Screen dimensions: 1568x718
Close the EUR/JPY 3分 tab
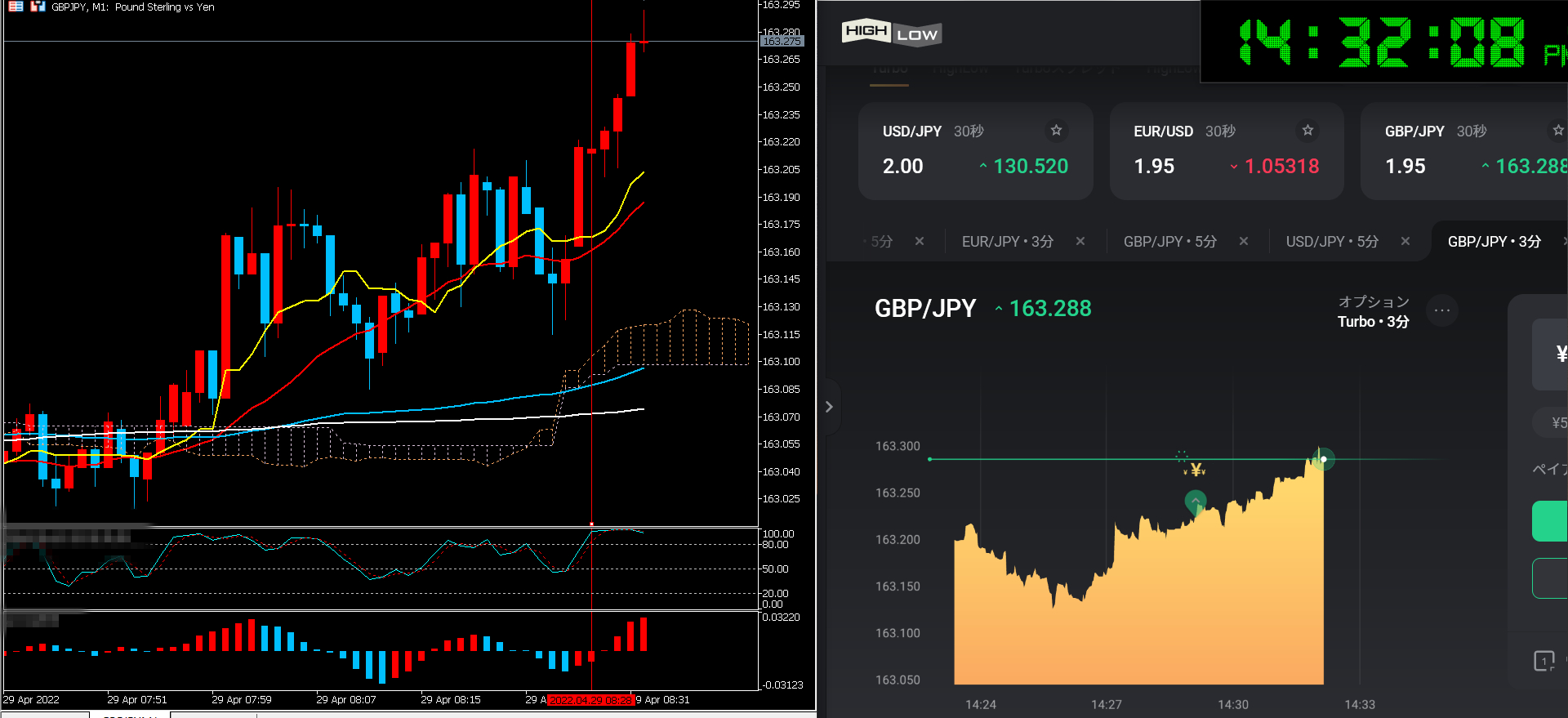[1080, 241]
